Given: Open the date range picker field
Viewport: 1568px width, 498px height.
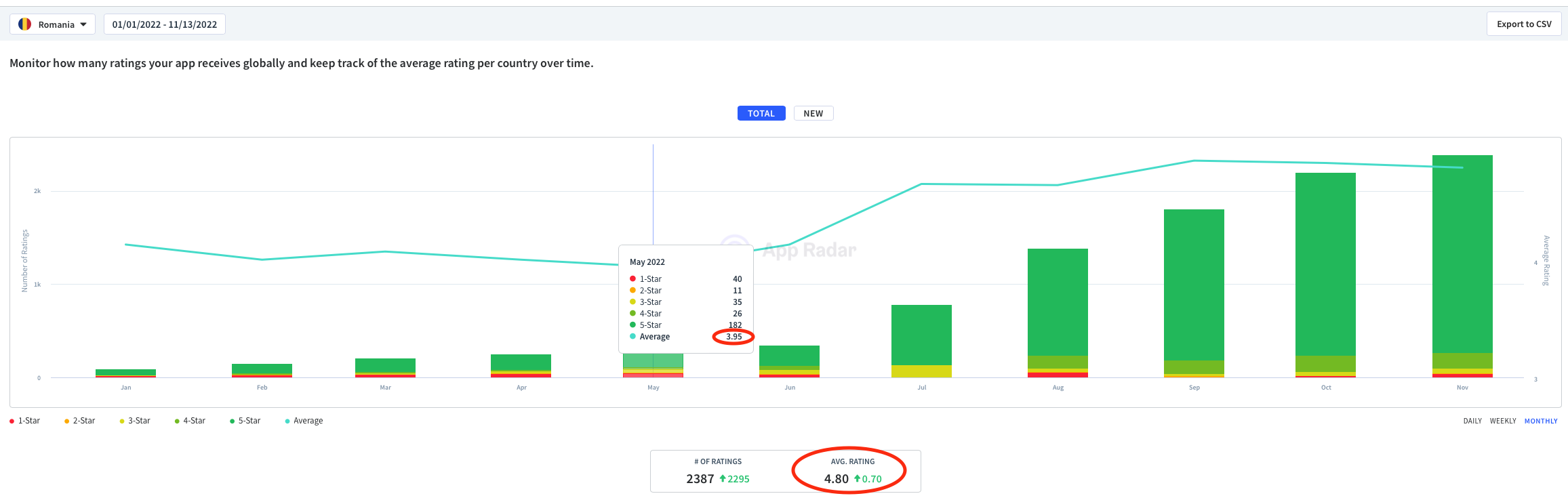Looking at the screenshot, I should [x=165, y=24].
